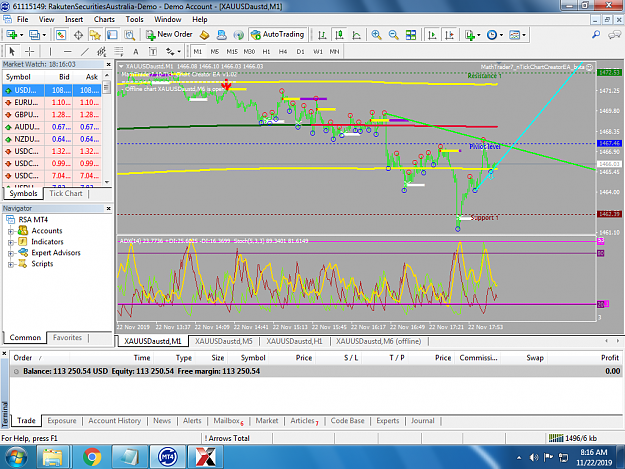Open the Templates dropdown
Screen dimensions: 625x469
click(517, 35)
